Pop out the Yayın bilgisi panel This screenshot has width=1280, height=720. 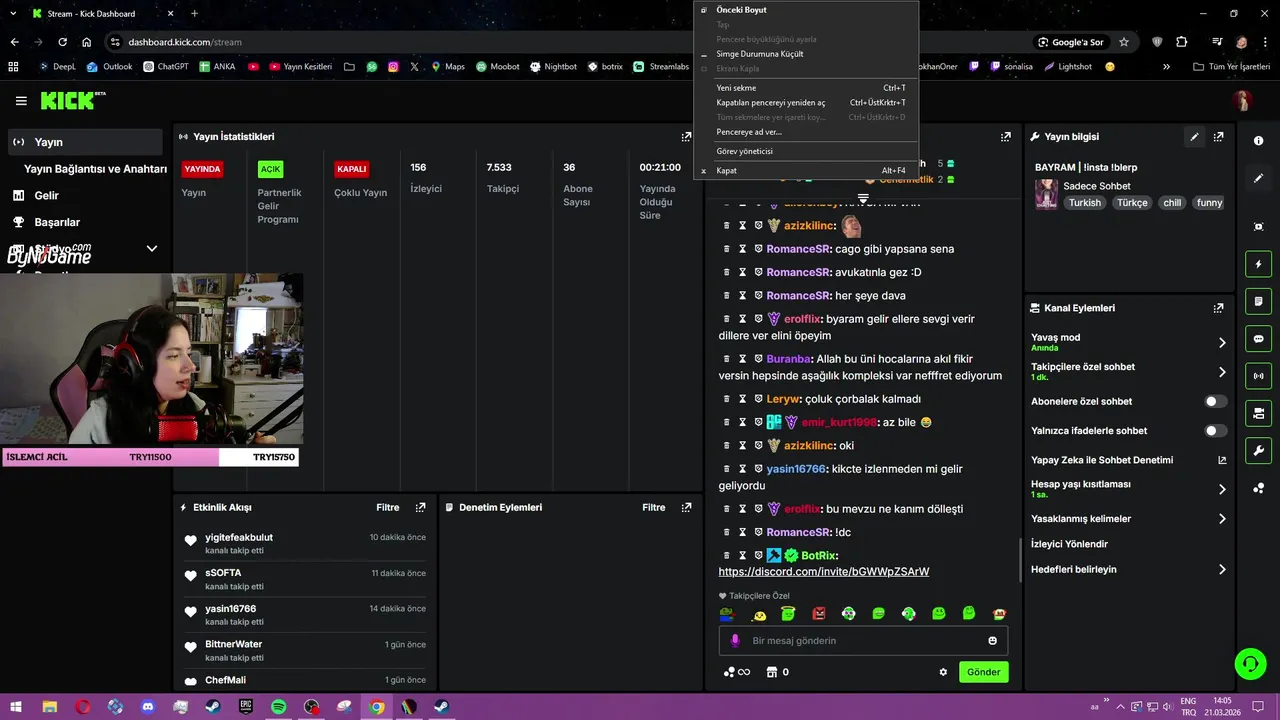point(1218,137)
